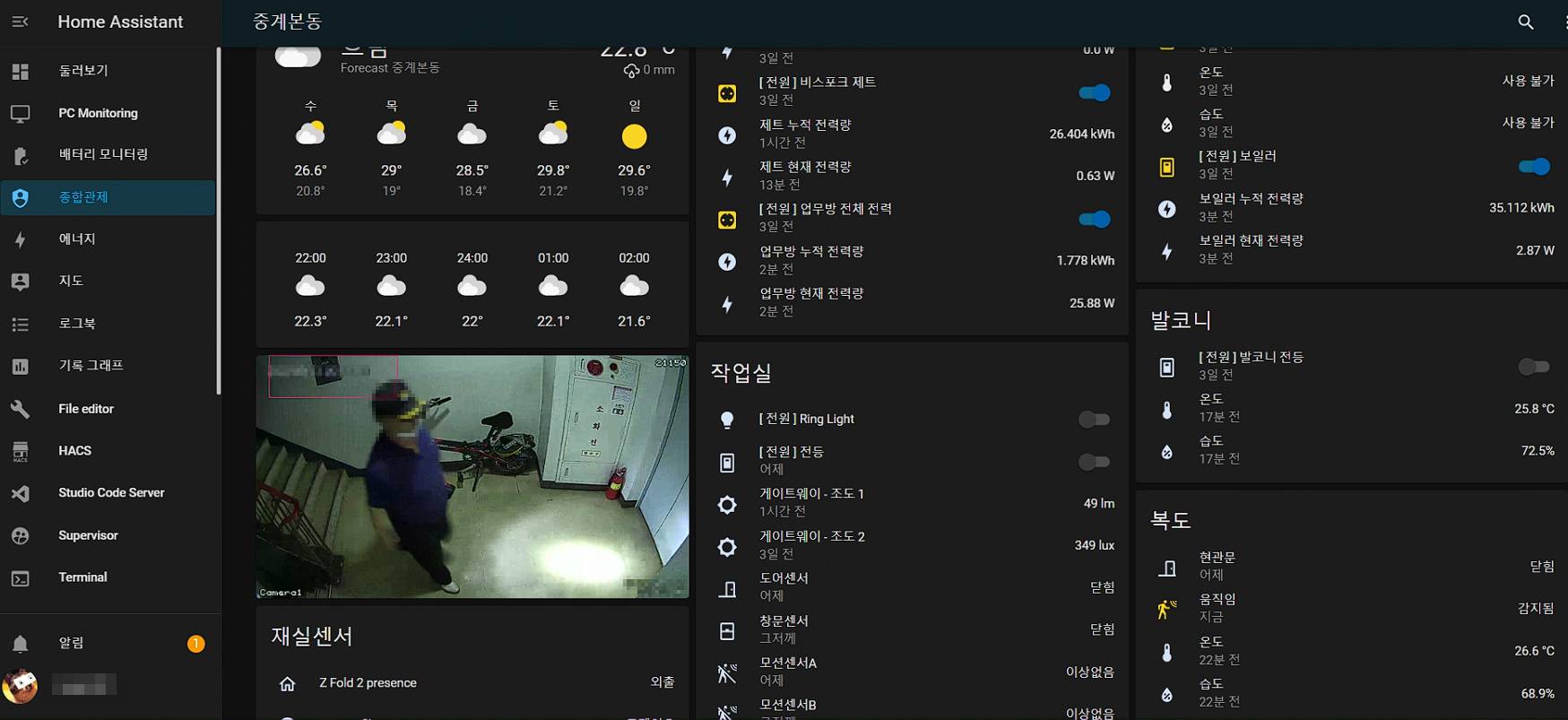This screenshot has height=720, width=1568.
Task: Toggle the 보일러 power switch
Action: pos(1534,167)
